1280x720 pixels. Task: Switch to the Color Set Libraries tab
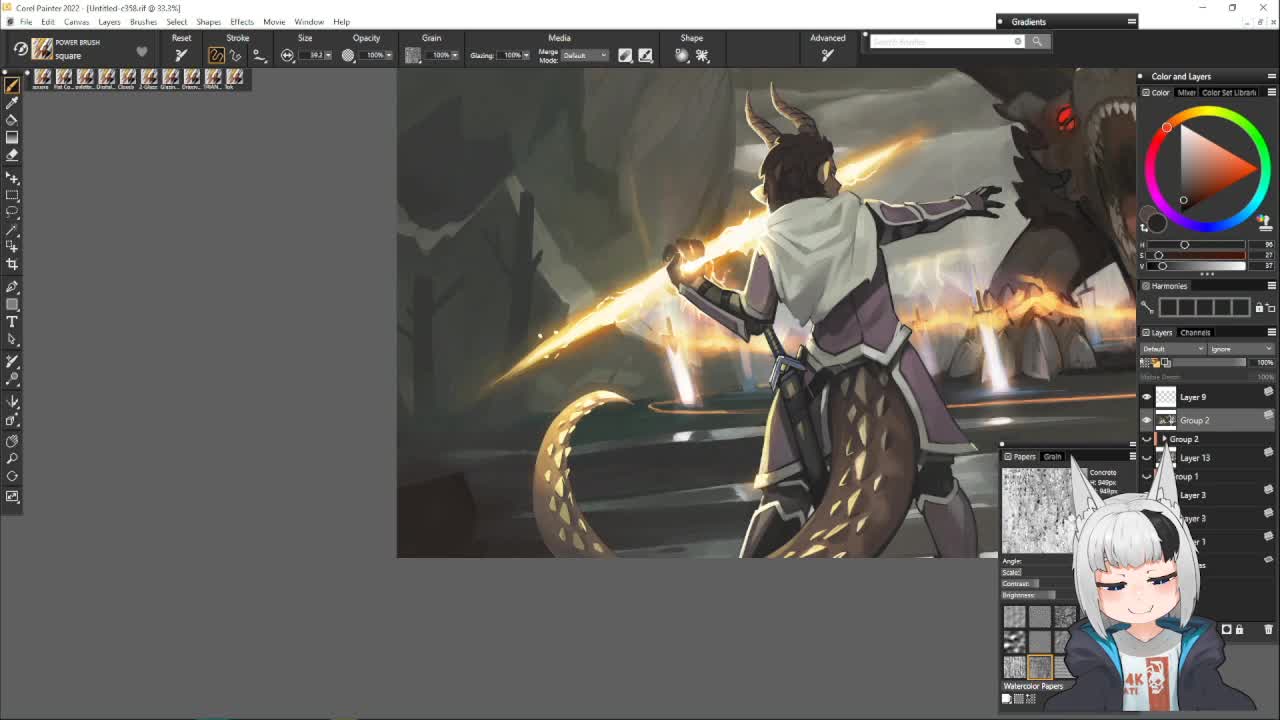point(1229,93)
